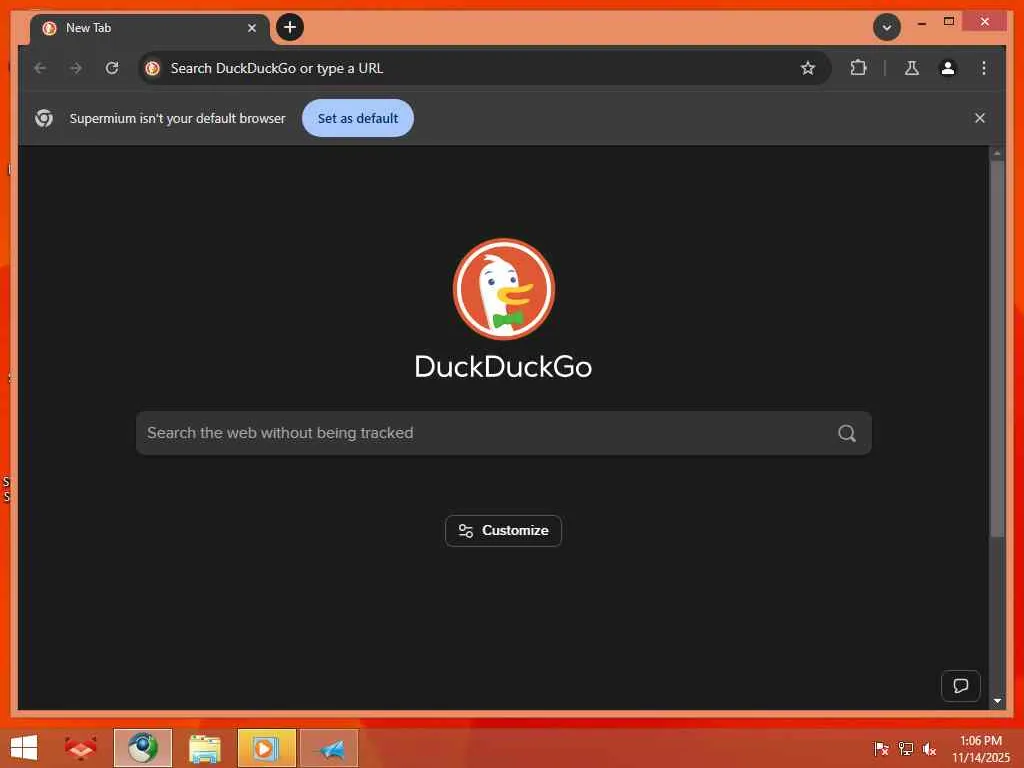
Task: Click the DuckDuckGo wordmark text
Action: 504,367
